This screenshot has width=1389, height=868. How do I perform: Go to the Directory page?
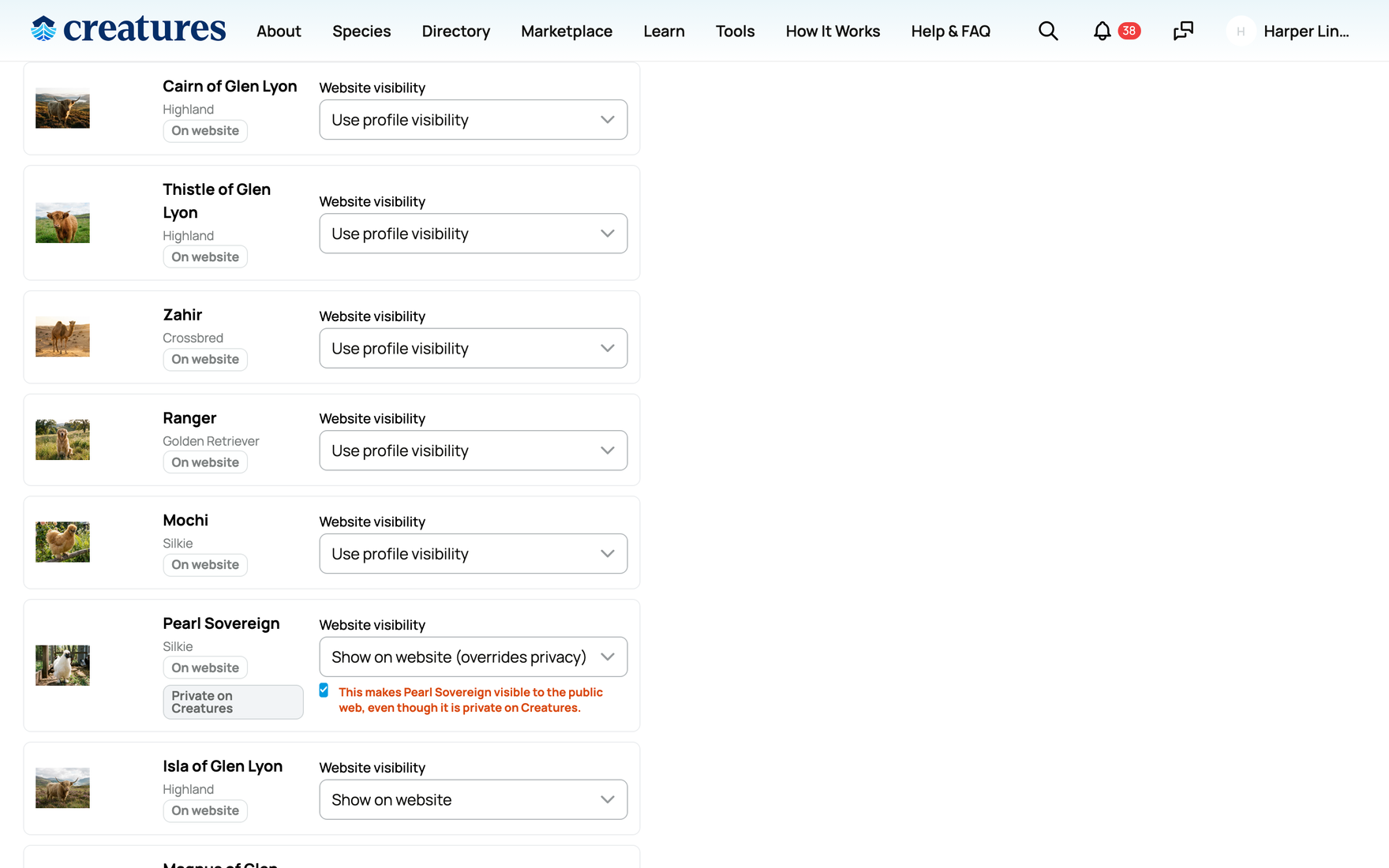point(456,31)
